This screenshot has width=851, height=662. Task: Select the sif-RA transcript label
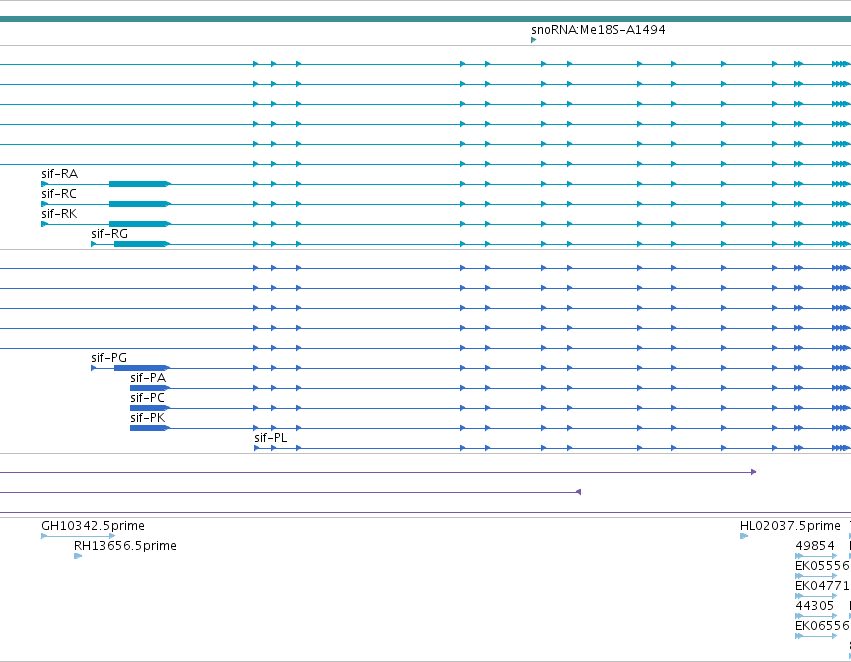(60, 174)
